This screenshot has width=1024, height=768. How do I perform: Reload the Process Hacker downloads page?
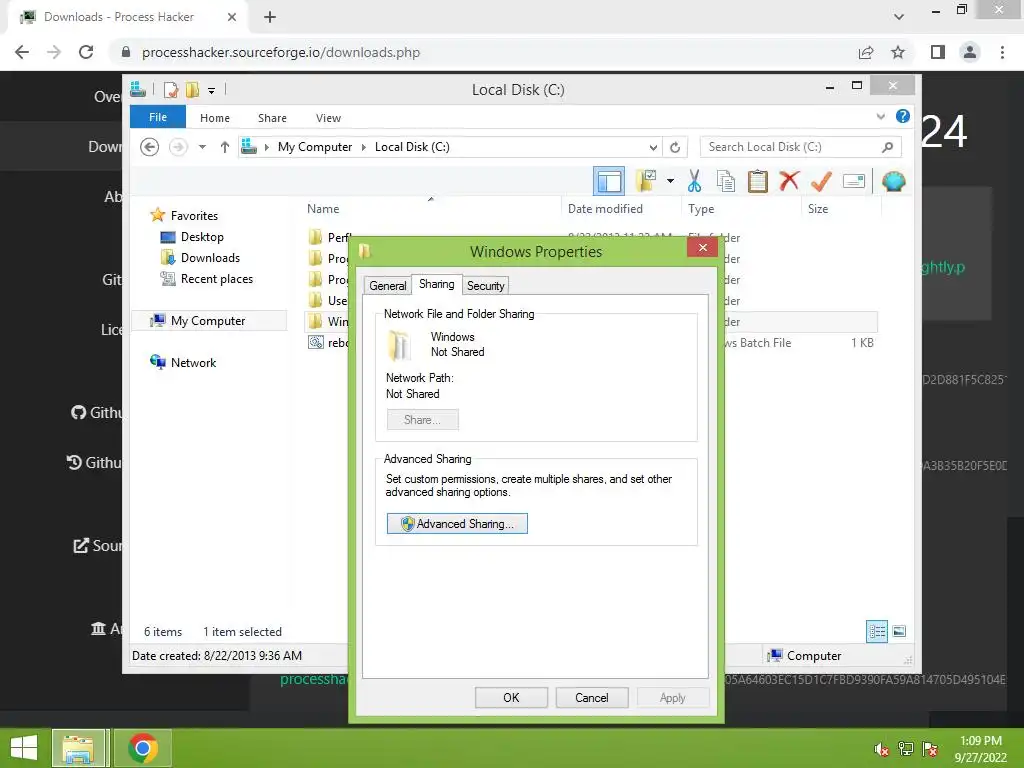[x=86, y=52]
